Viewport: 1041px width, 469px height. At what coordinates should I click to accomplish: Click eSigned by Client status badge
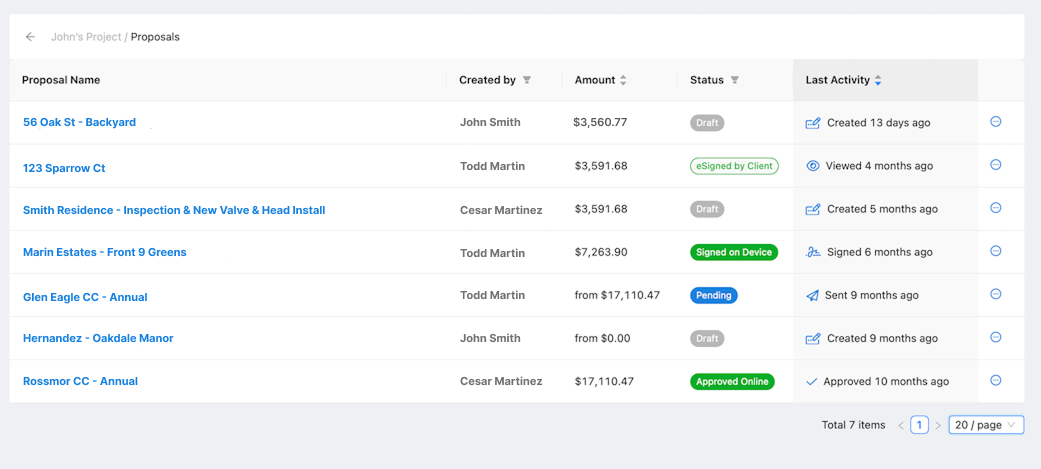[734, 166]
